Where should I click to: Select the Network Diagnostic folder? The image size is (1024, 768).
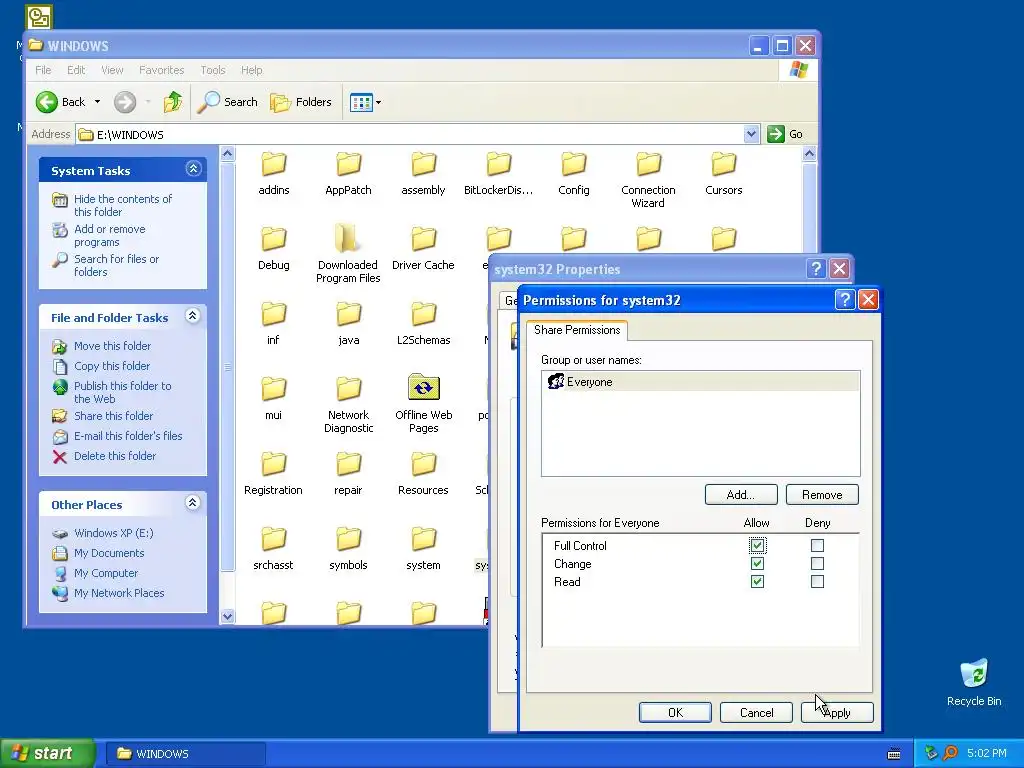348,405
